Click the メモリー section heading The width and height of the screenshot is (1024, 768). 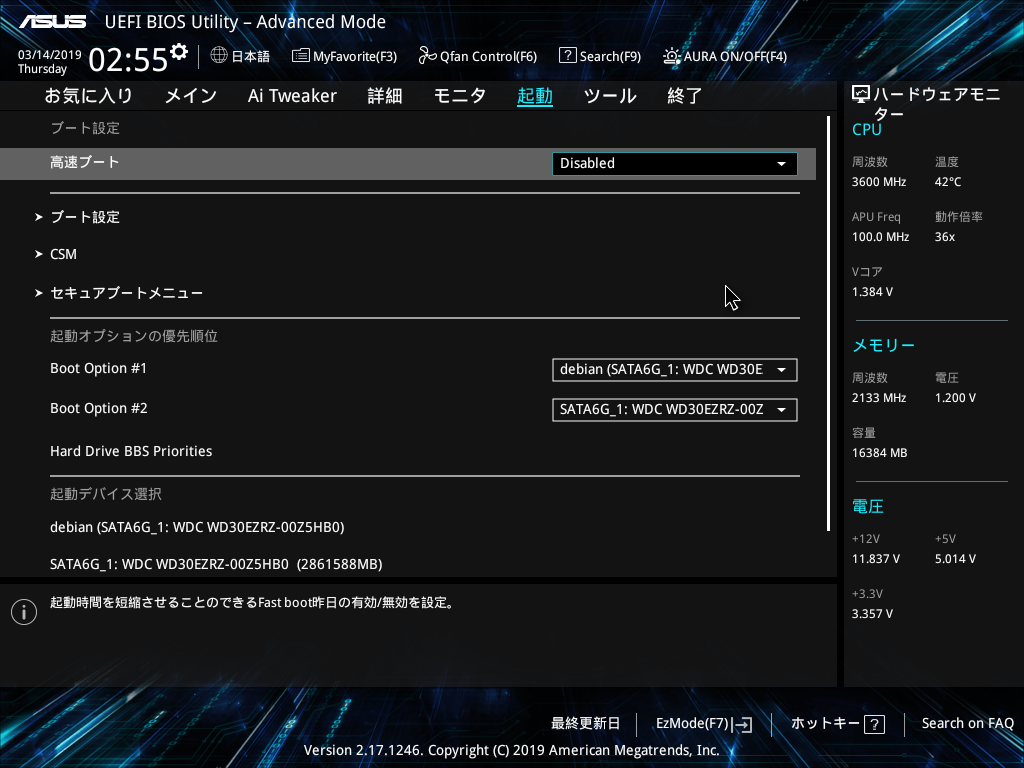[x=884, y=345]
